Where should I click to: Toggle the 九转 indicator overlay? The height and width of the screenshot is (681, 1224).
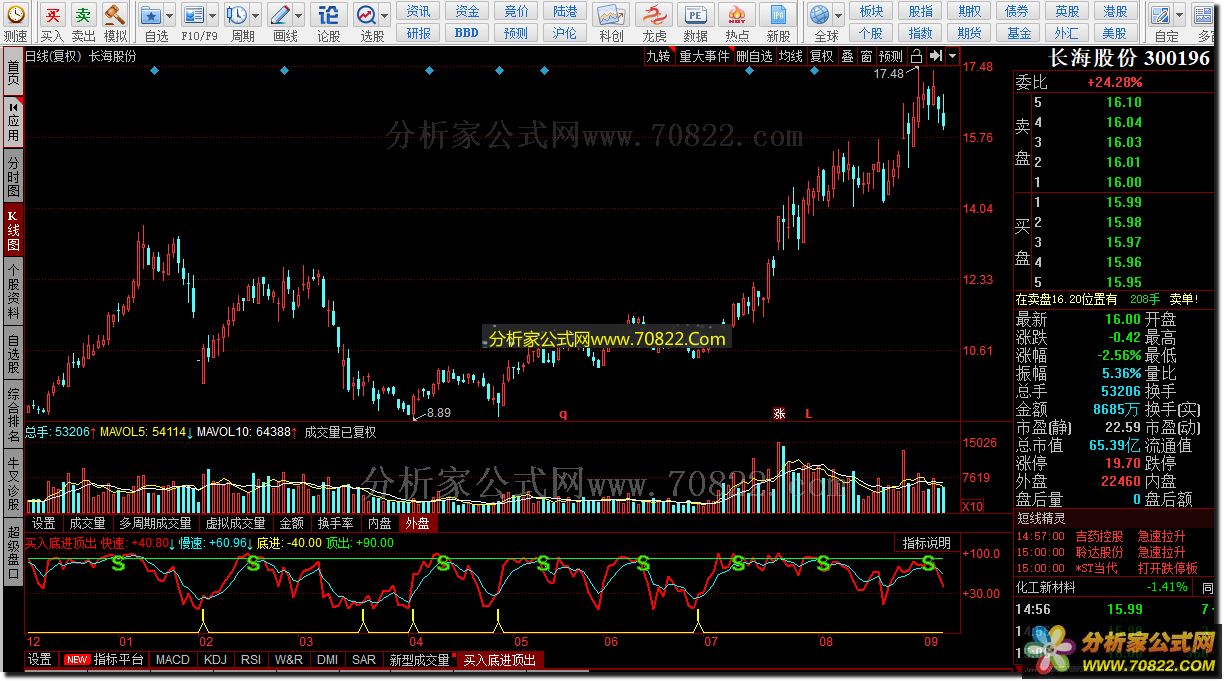point(657,57)
